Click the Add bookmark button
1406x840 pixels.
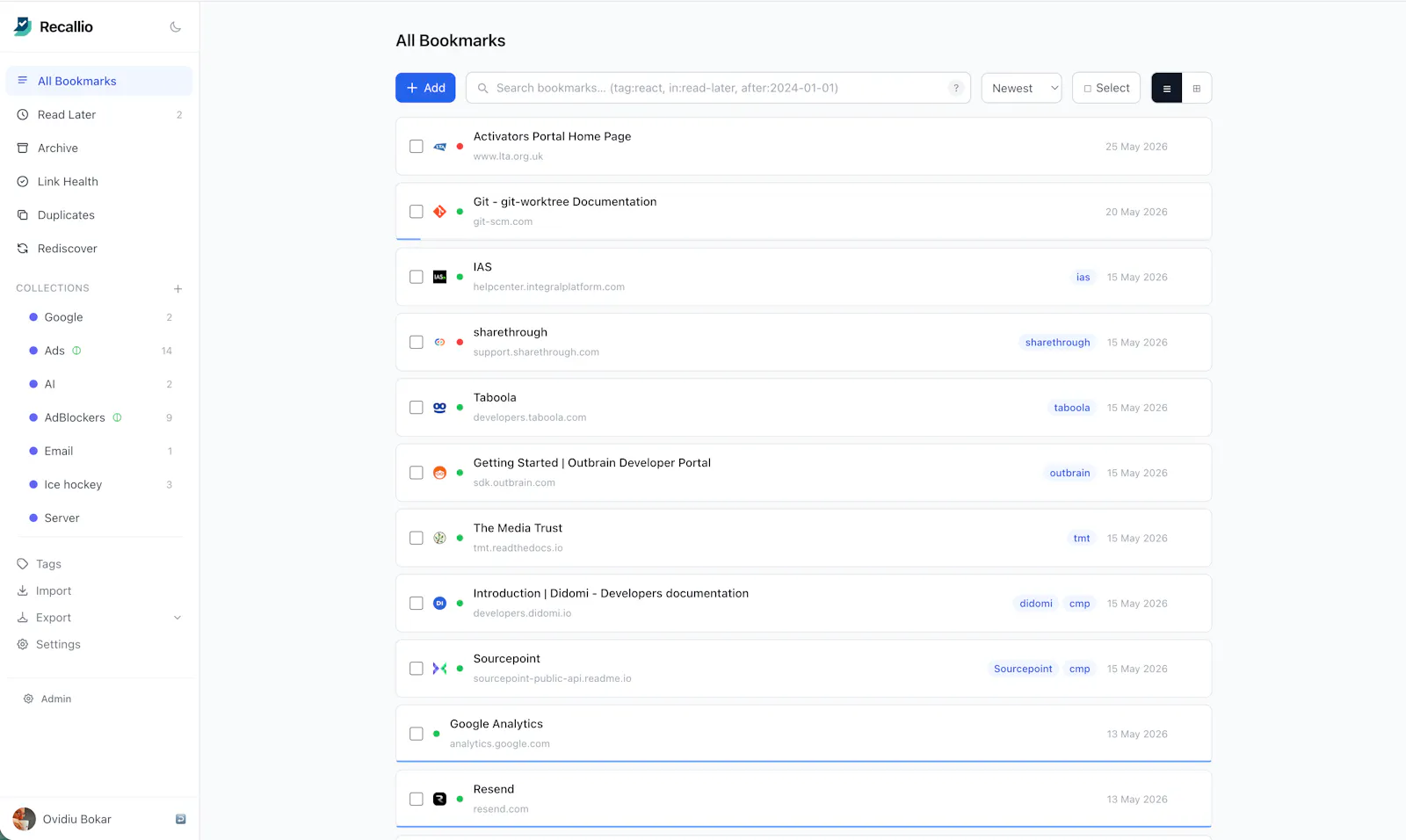[x=425, y=88]
